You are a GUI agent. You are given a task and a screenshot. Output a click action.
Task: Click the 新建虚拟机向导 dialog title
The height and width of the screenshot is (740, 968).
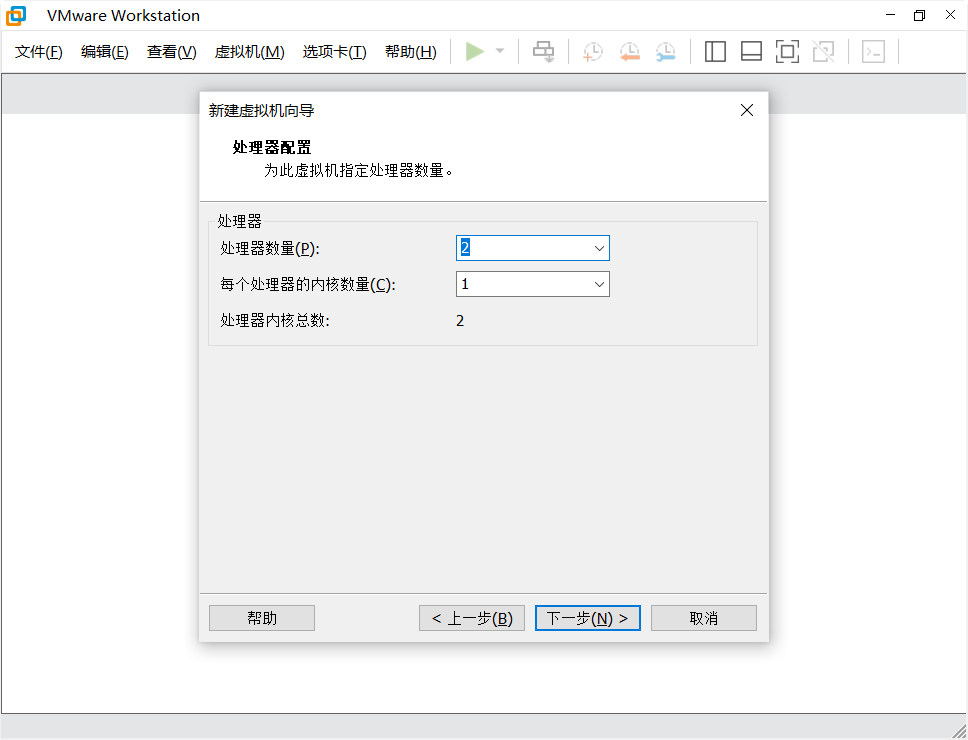262,110
